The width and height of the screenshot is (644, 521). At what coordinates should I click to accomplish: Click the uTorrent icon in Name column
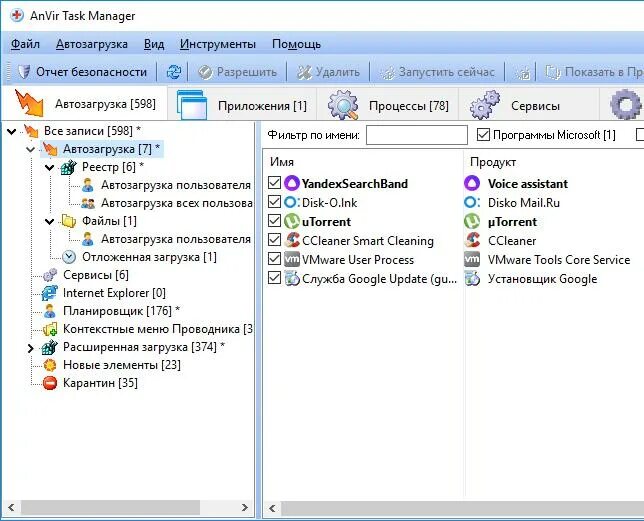(x=292, y=222)
